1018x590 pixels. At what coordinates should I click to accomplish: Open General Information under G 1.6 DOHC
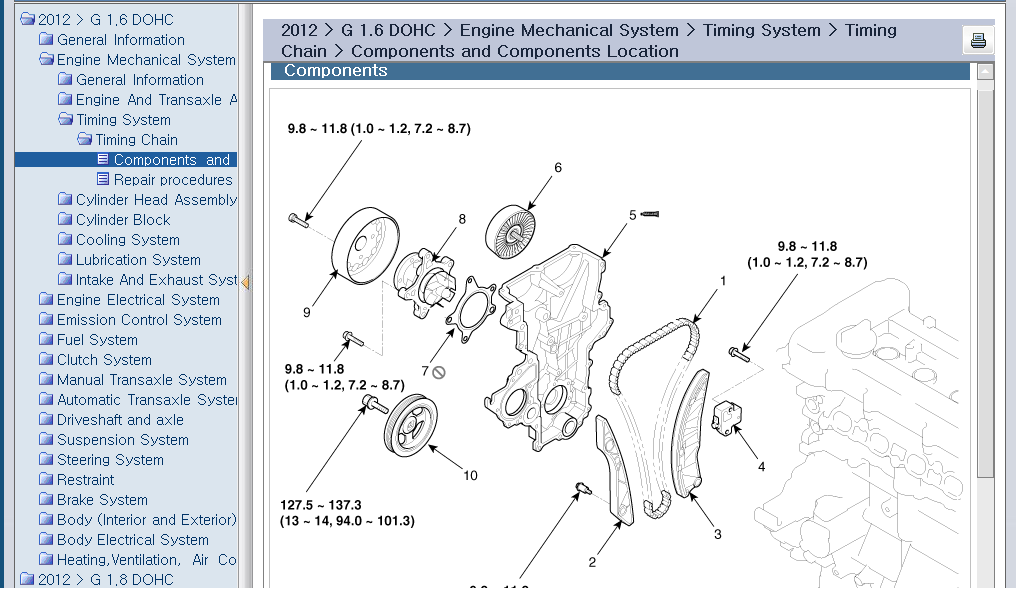121,40
